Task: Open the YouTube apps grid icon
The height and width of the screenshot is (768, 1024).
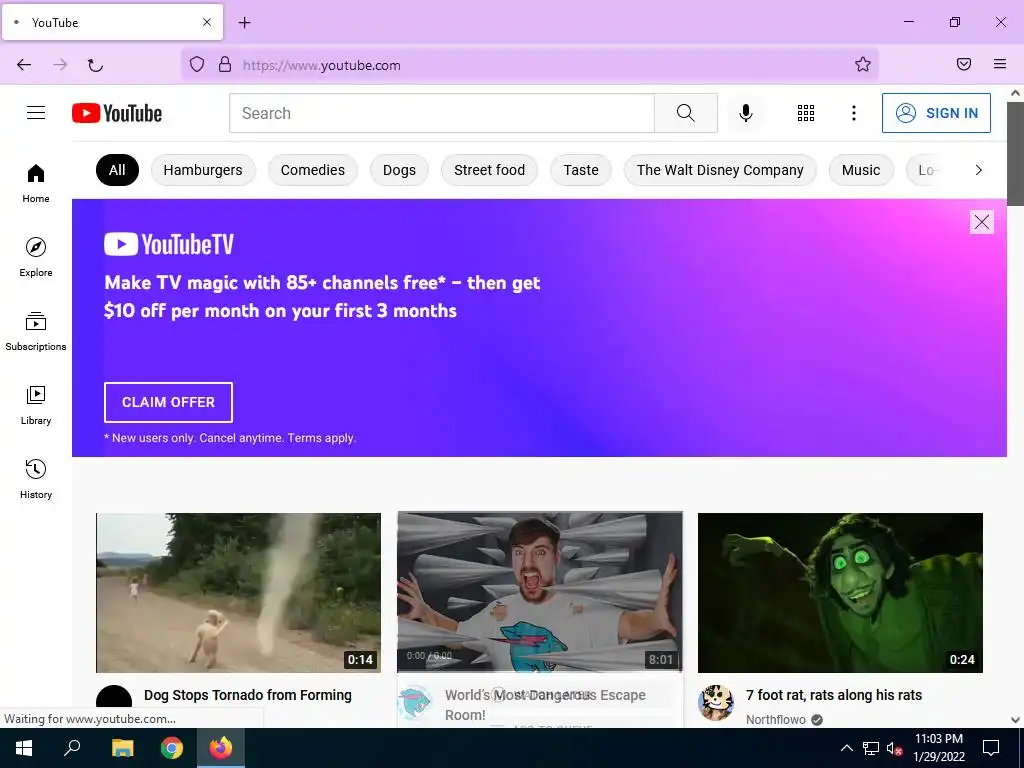Action: (806, 113)
